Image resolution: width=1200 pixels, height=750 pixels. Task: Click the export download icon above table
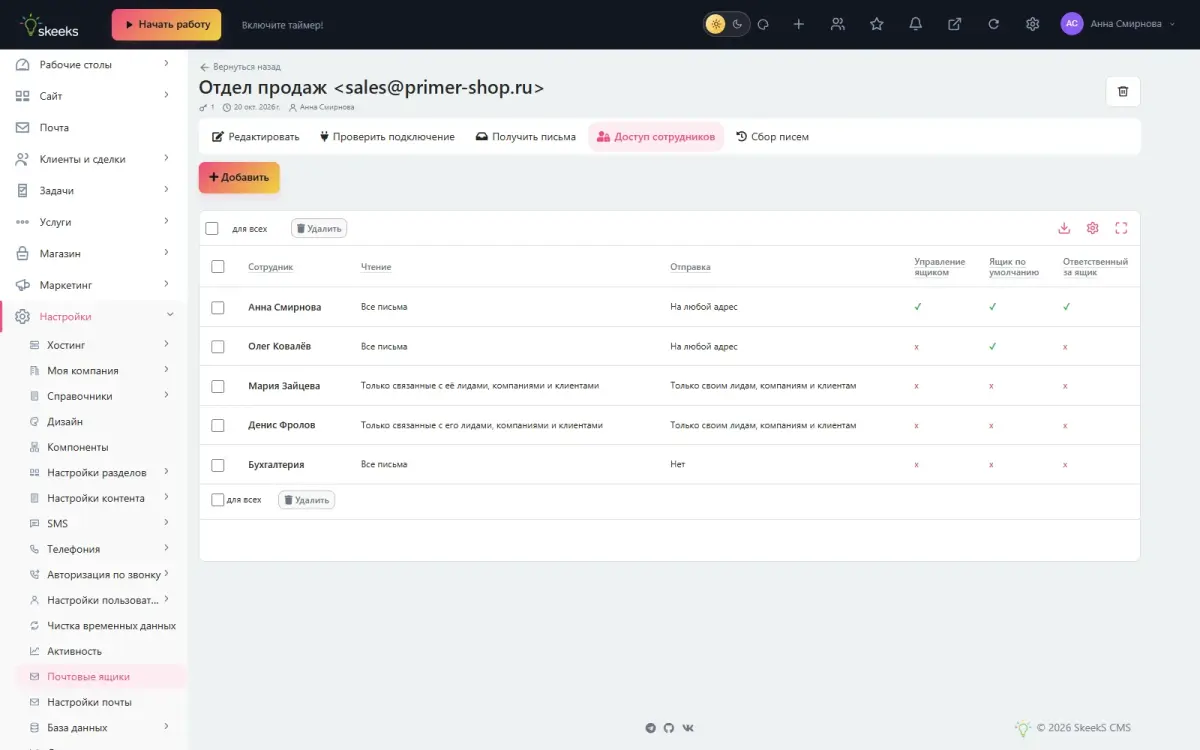coord(1064,228)
